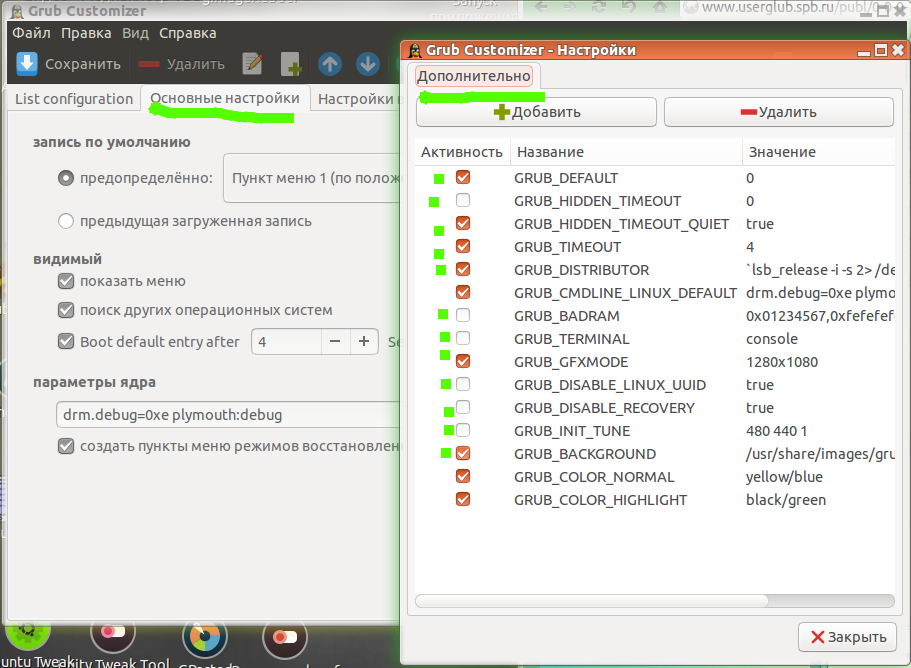Sort by Активность column header

click(x=462, y=152)
